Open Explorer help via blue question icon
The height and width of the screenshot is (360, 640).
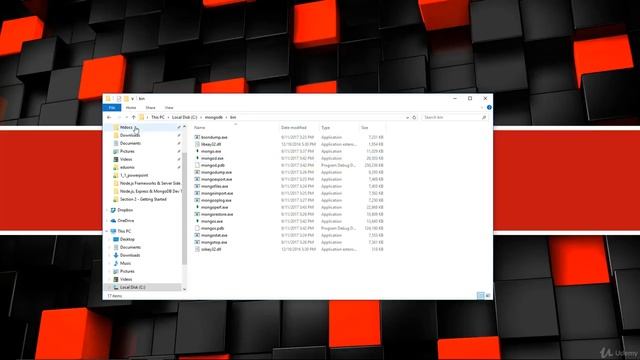(489, 107)
